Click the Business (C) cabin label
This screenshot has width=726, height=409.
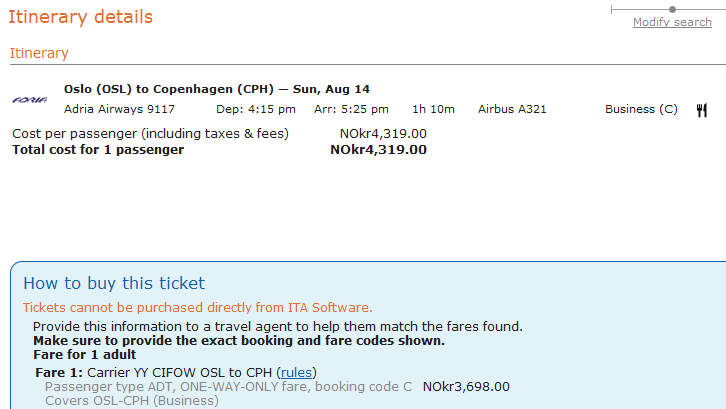click(641, 109)
